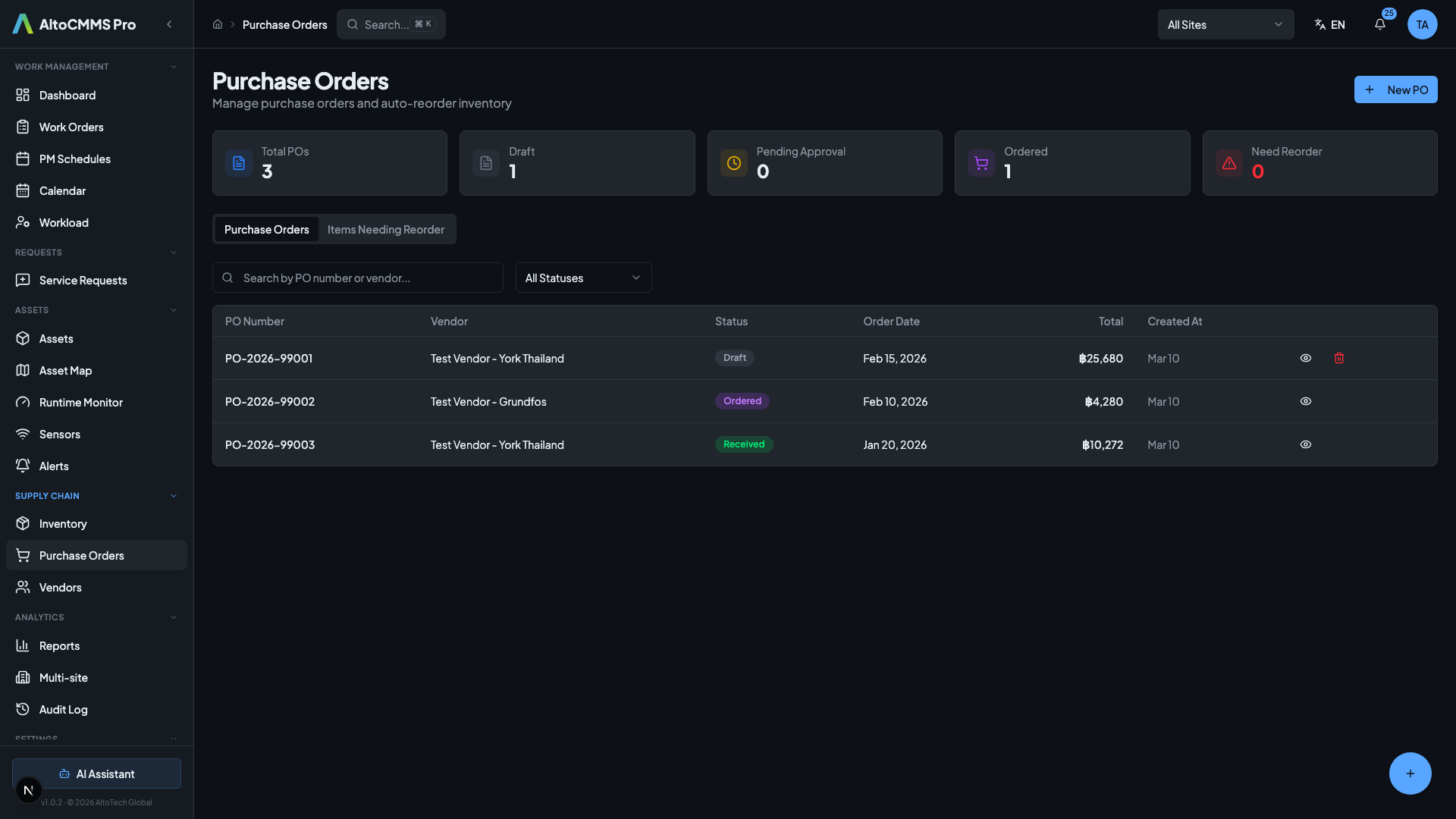
Task: Navigate to the Sensors page
Action: pos(60,434)
